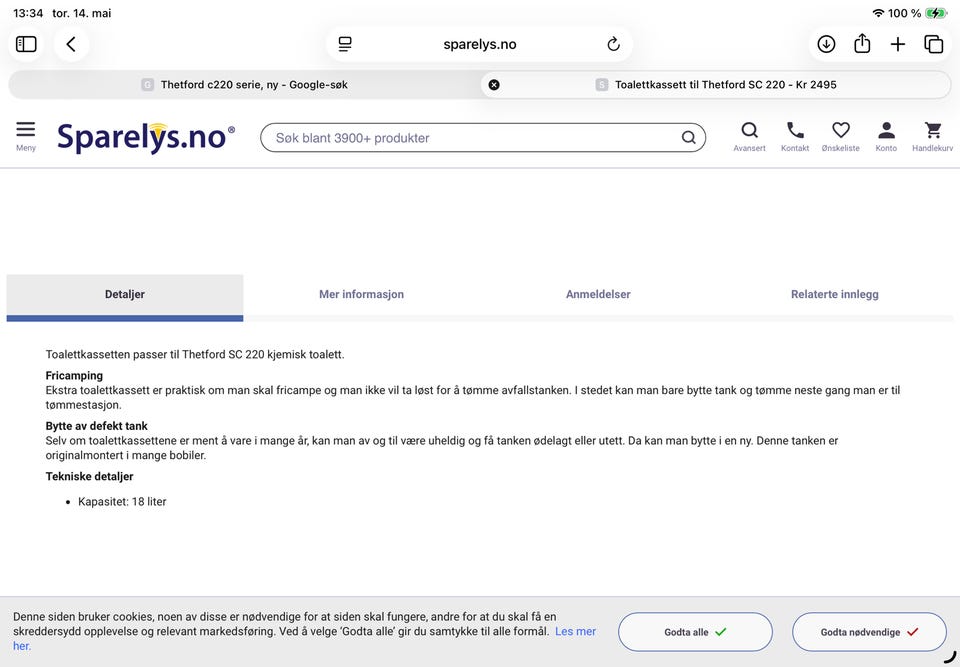This screenshot has height=667, width=960.
Task: Click the Tekniske detaljer heading
Action: tap(89, 476)
